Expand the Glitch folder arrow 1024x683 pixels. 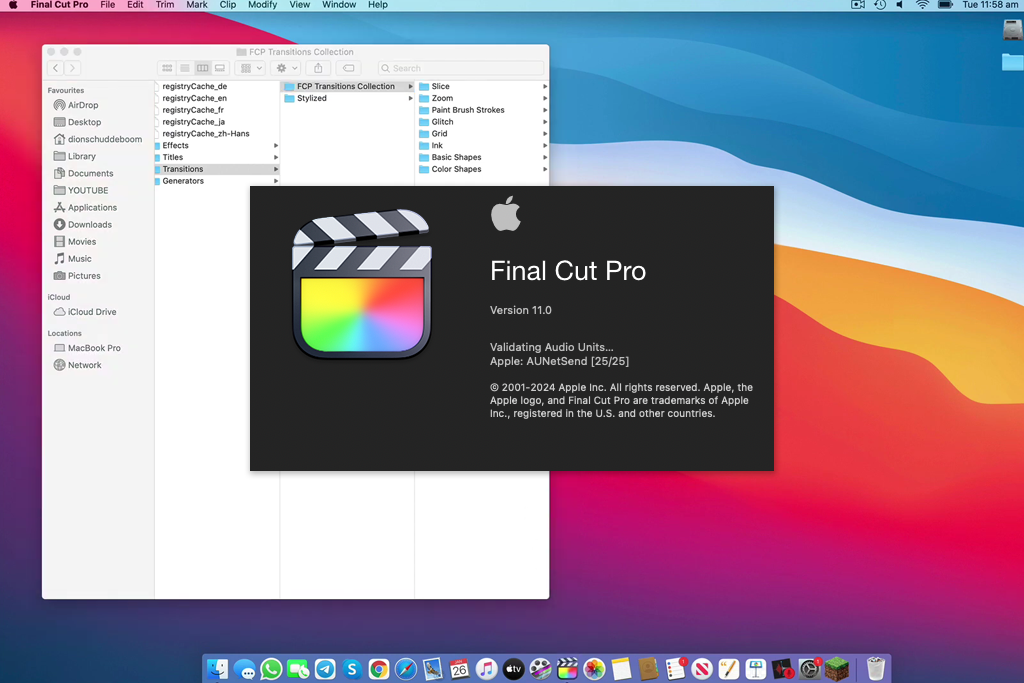545,121
